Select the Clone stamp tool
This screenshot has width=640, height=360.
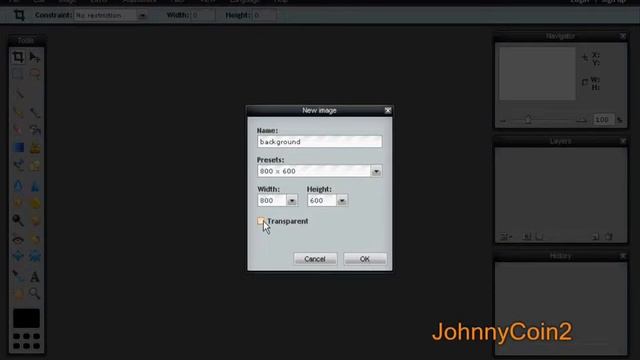35,147
